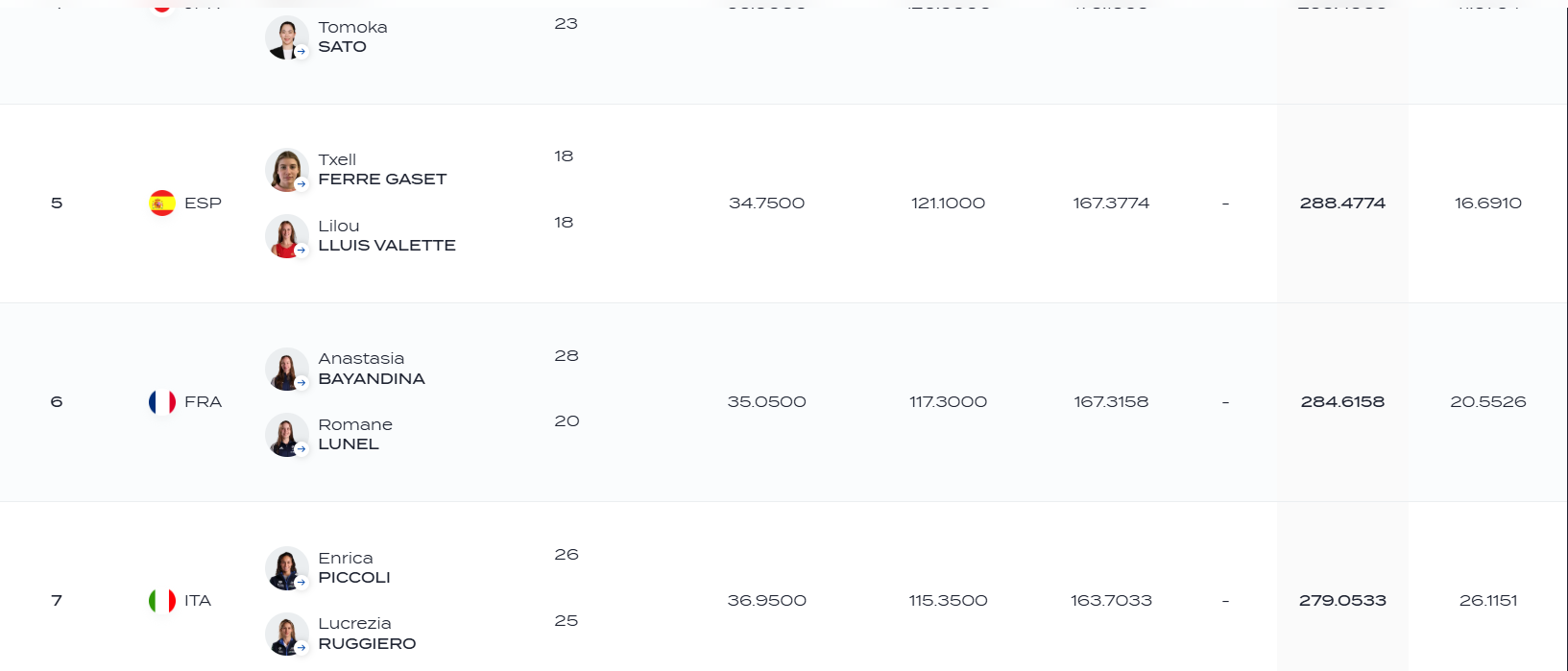Open the BAYANDINA athlete link
Screen dimensions: 1568x671
point(372,379)
